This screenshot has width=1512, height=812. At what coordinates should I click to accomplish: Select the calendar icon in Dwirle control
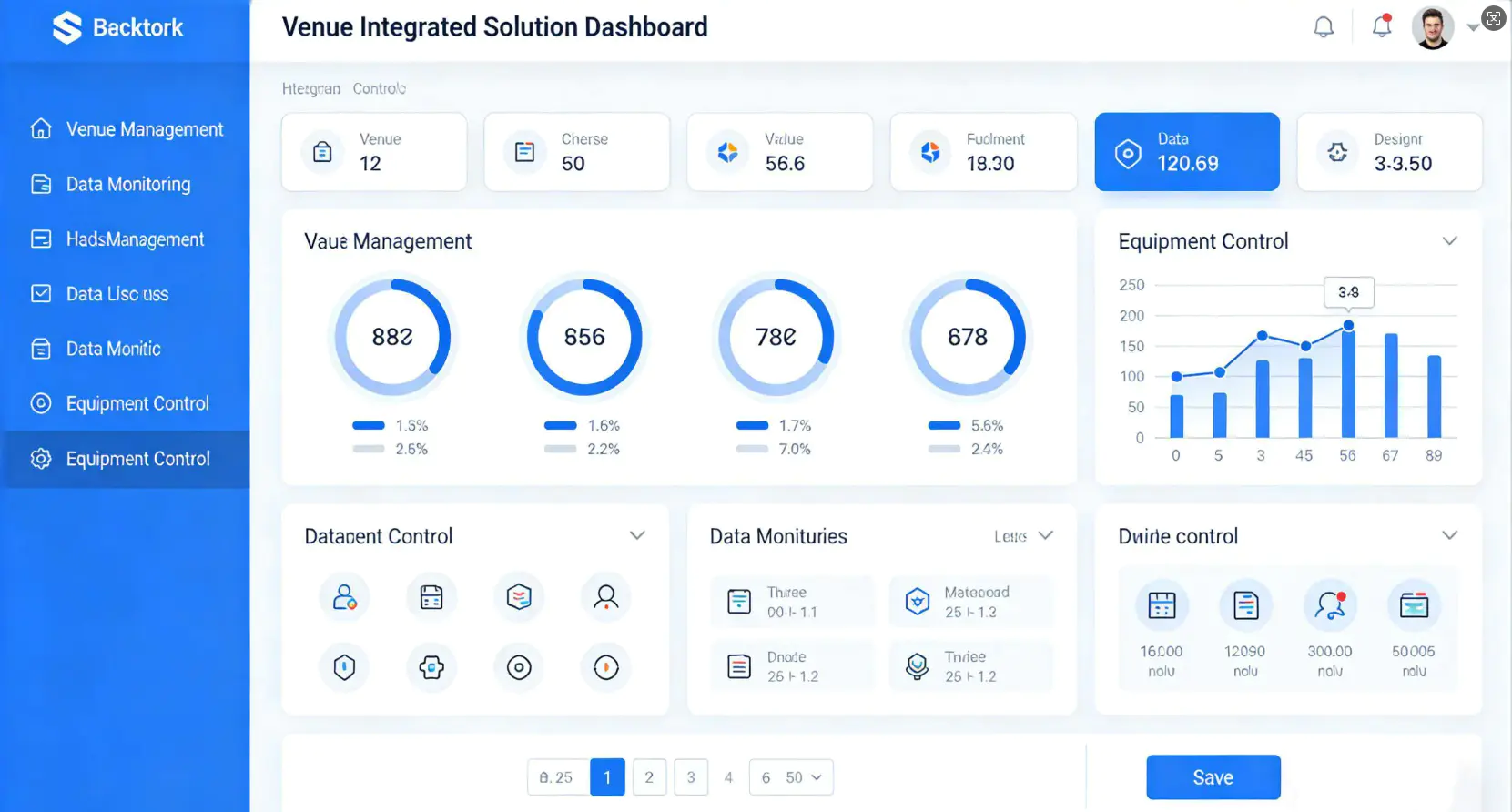point(1162,605)
